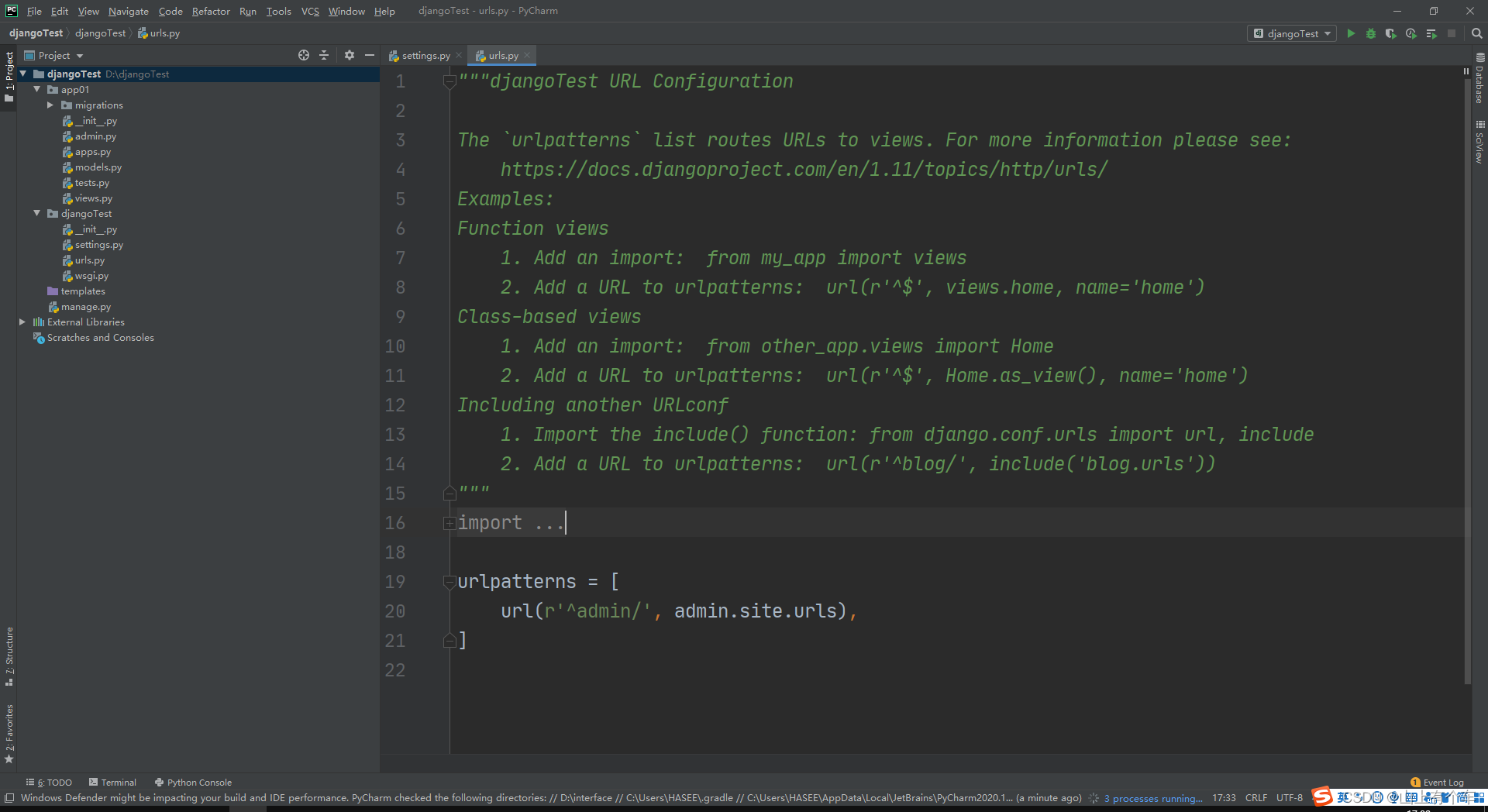Open the Event Log
Viewport: 1488px width, 812px height.
tap(1438, 783)
